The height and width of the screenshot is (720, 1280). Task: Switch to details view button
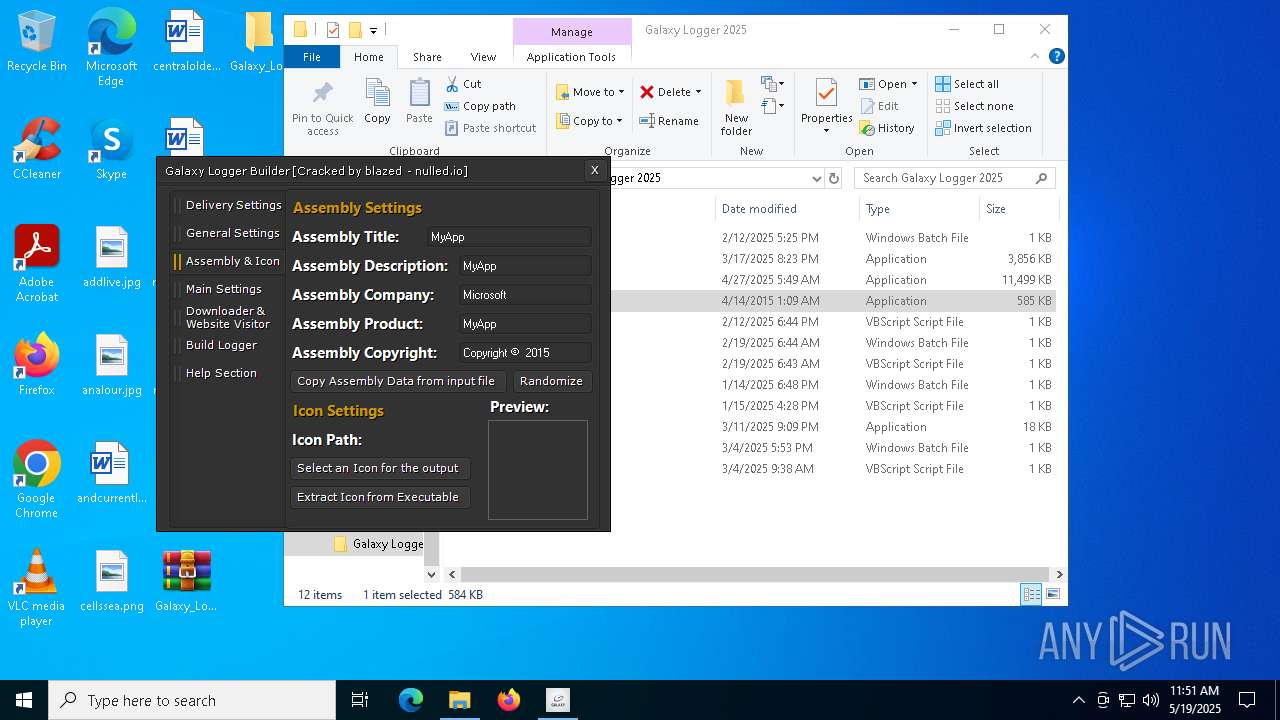pyautogui.click(x=1031, y=595)
